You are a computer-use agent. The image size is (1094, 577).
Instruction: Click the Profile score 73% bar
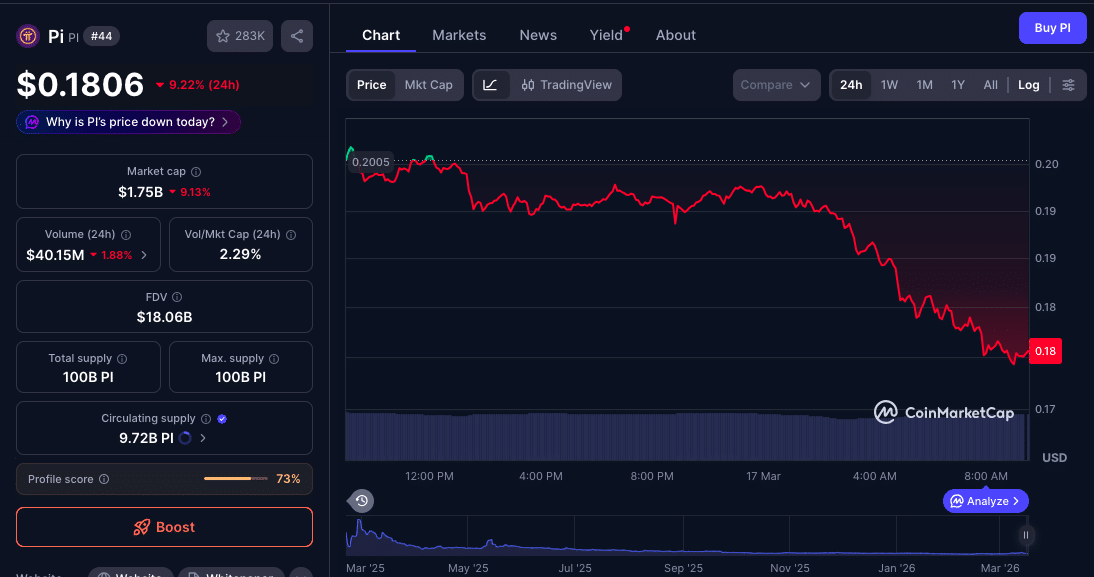pos(236,479)
